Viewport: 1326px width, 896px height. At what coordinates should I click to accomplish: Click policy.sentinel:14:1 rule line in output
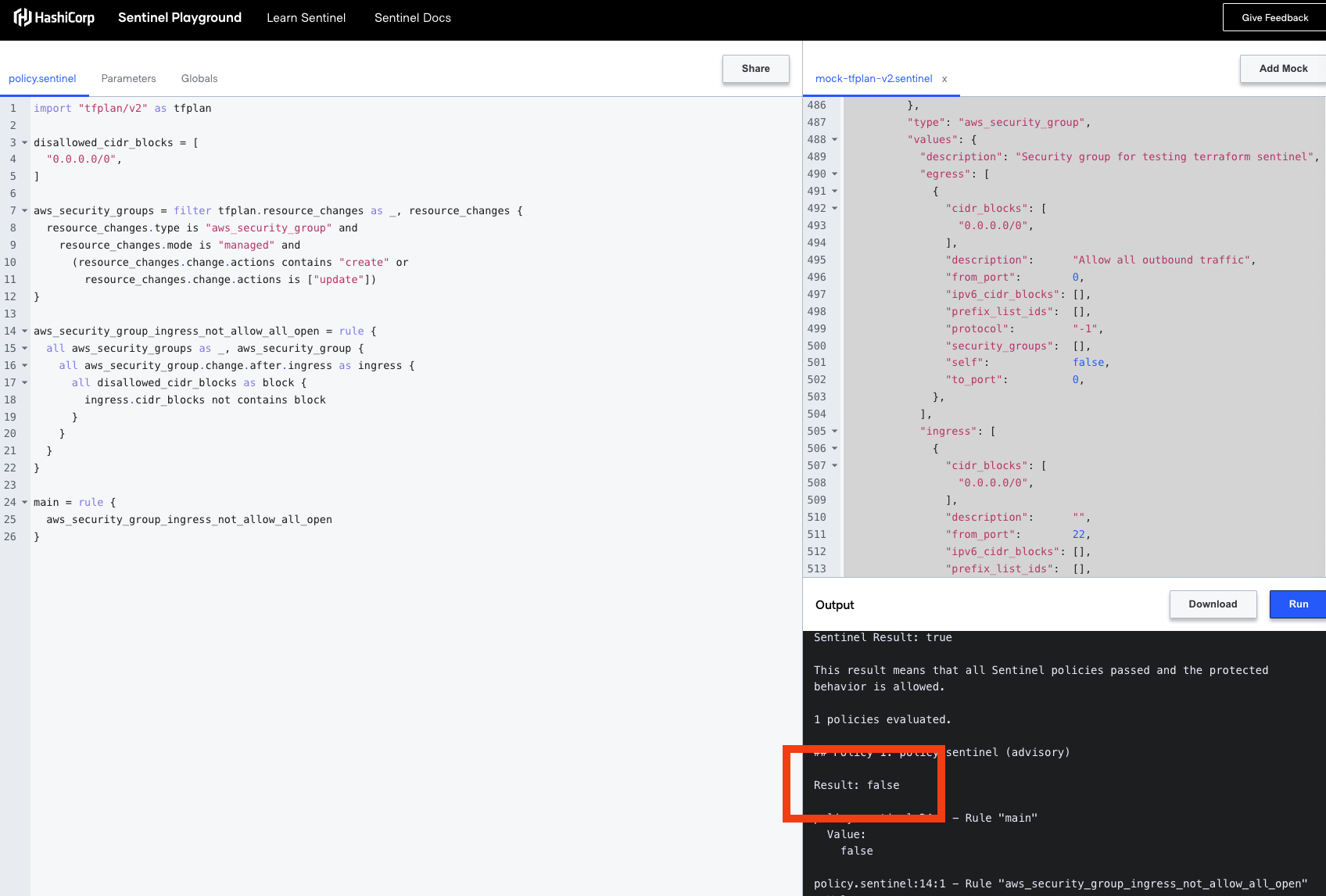point(1060,883)
